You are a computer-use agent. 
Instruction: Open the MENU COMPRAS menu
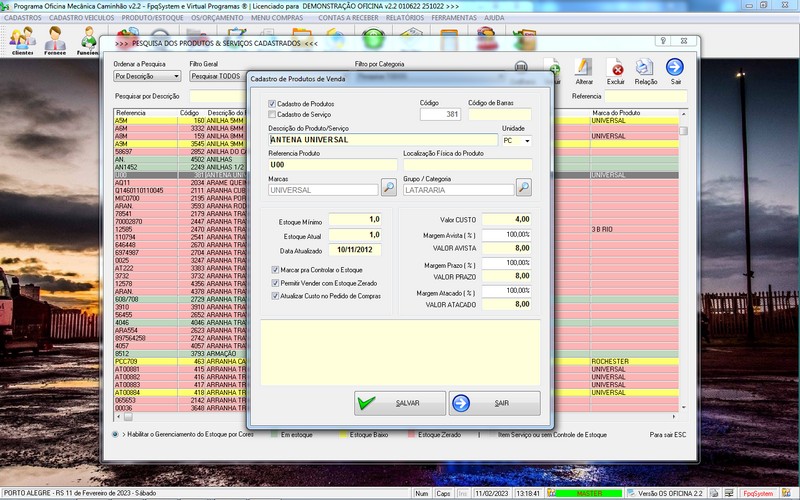[277, 17]
